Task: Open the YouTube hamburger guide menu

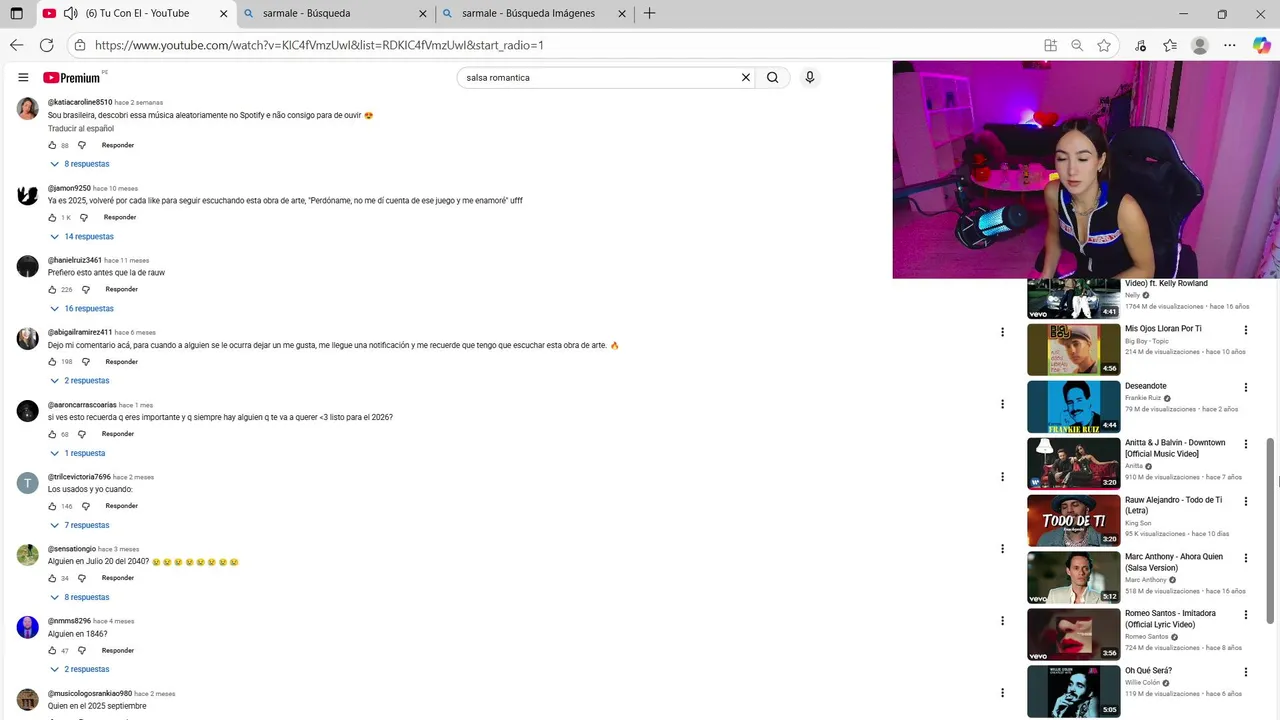Action: (x=23, y=78)
